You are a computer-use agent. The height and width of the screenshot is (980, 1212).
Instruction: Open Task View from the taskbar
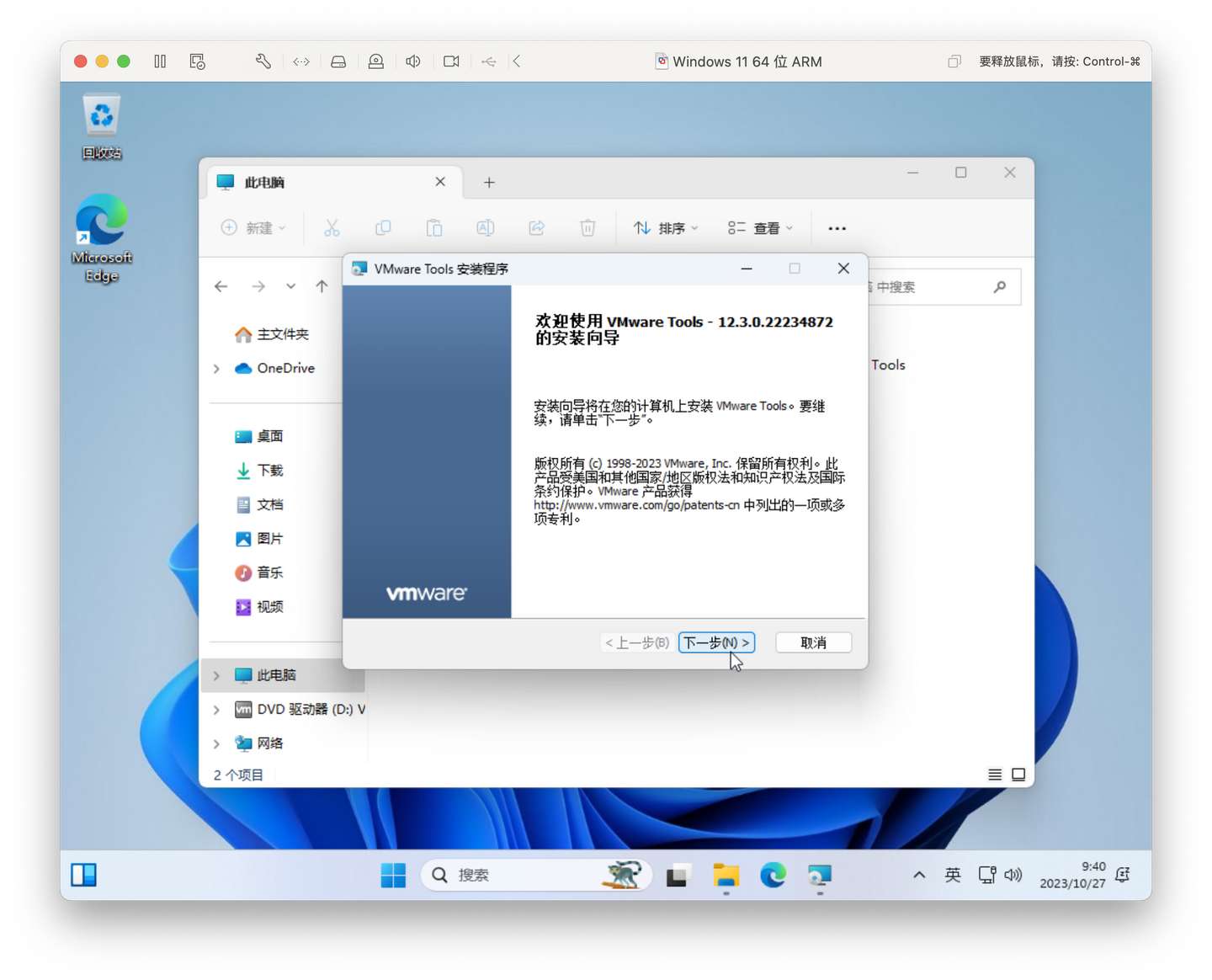(678, 876)
